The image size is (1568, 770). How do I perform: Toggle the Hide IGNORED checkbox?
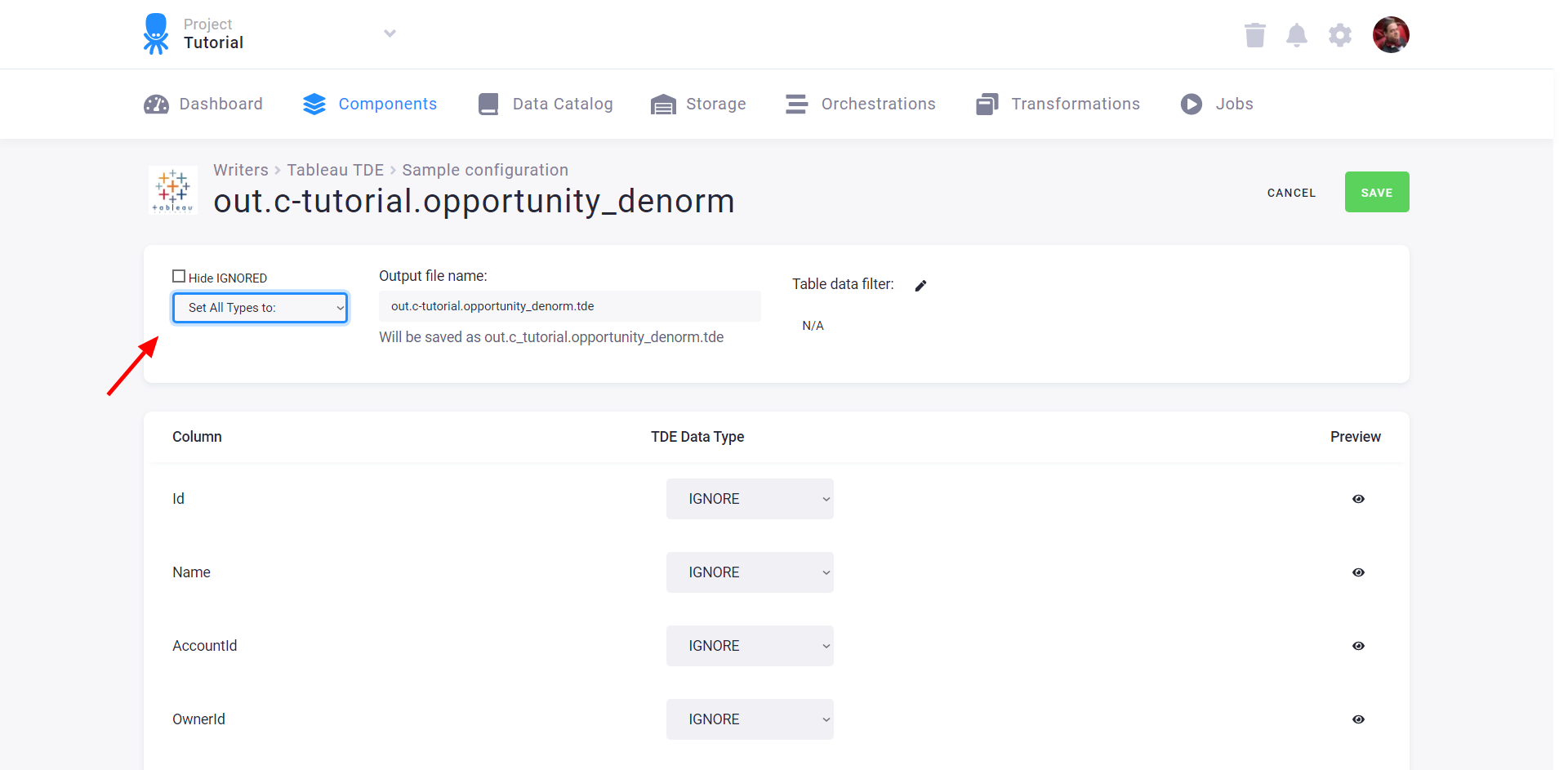pyautogui.click(x=179, y=276)
